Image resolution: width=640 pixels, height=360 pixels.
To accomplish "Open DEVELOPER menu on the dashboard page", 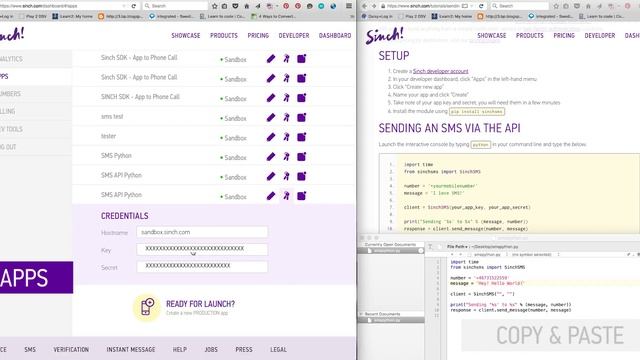I will (x=294, y=36).
